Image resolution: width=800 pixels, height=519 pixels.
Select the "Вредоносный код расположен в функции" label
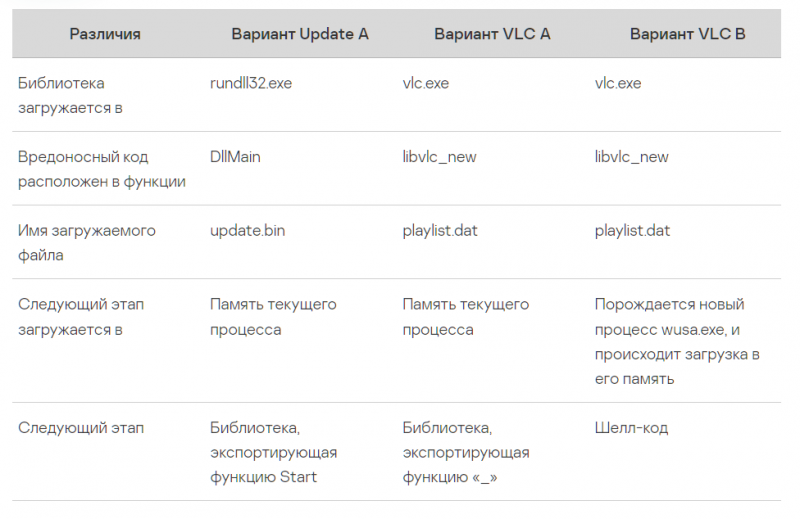coord(102,169)
